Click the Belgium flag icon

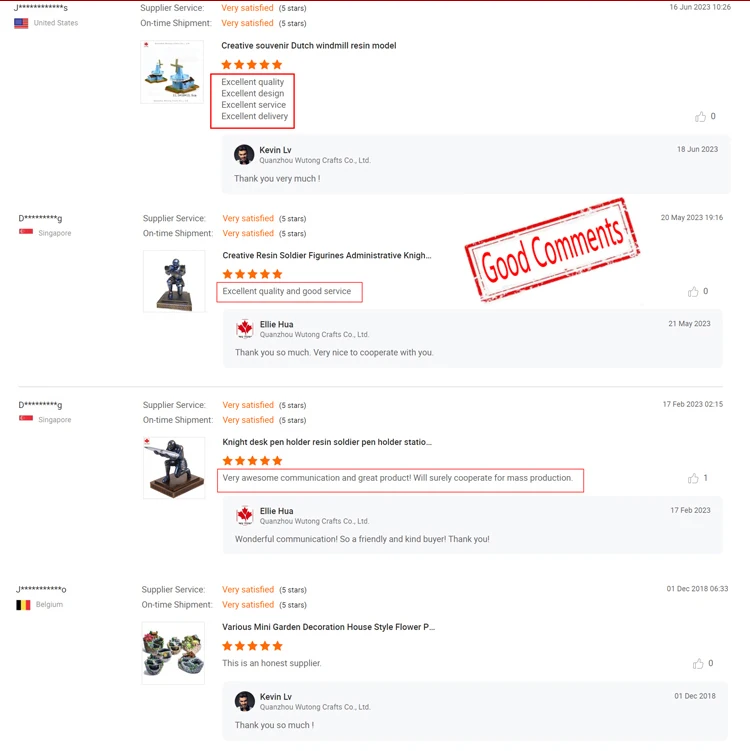pos(23,605)
